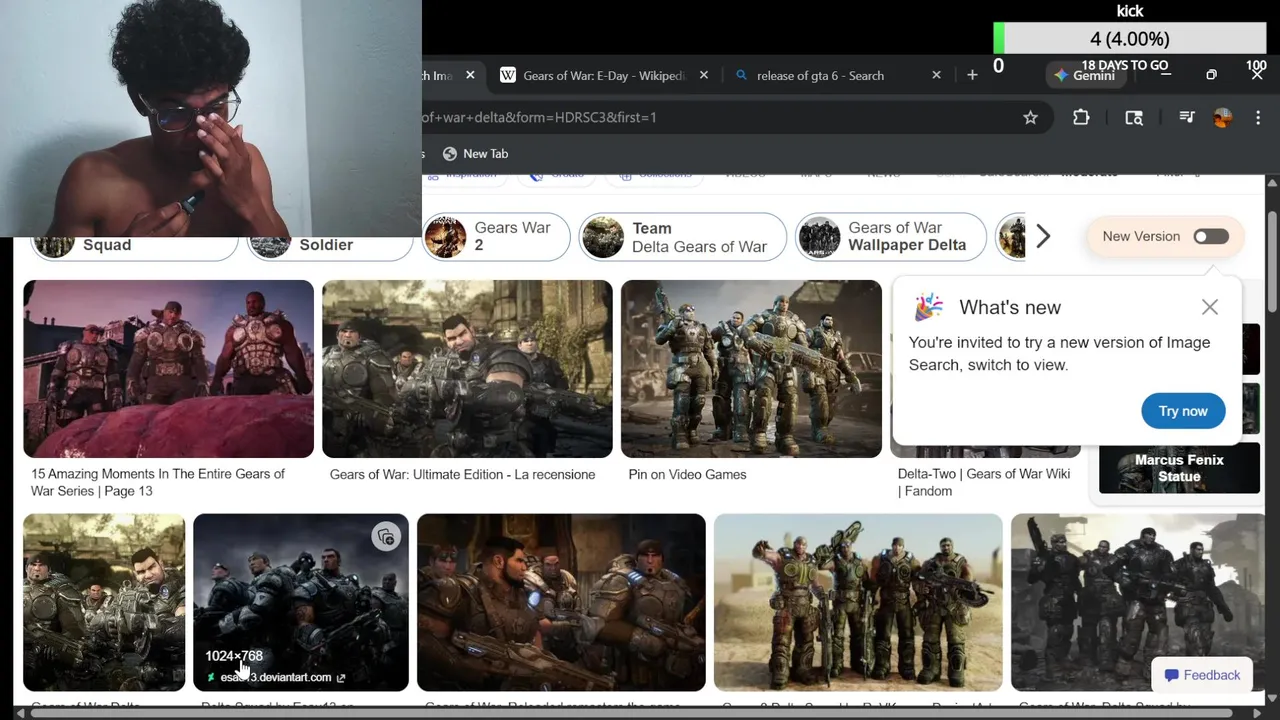Click the Gemini button in the tab strip
The height and width of the screenshot is (720, 1280).
(1086, 75)
